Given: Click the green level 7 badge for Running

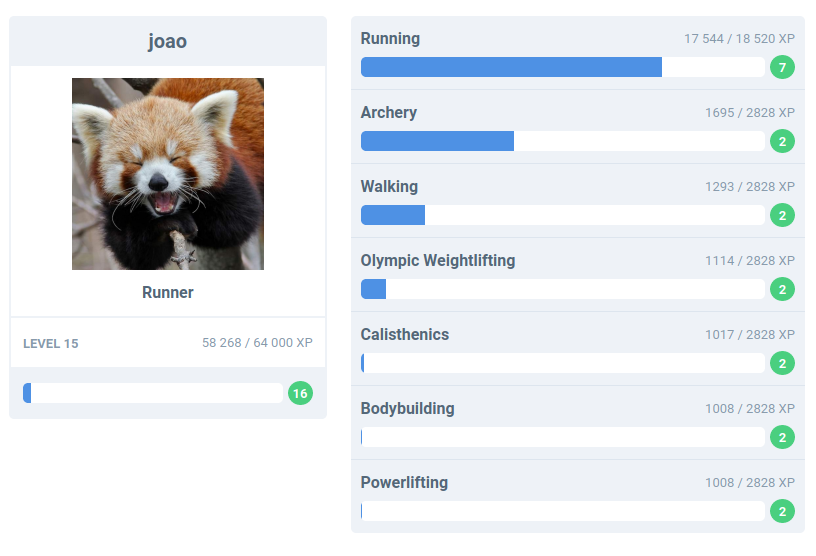Looking at the screenshot, I should point(782,67).
